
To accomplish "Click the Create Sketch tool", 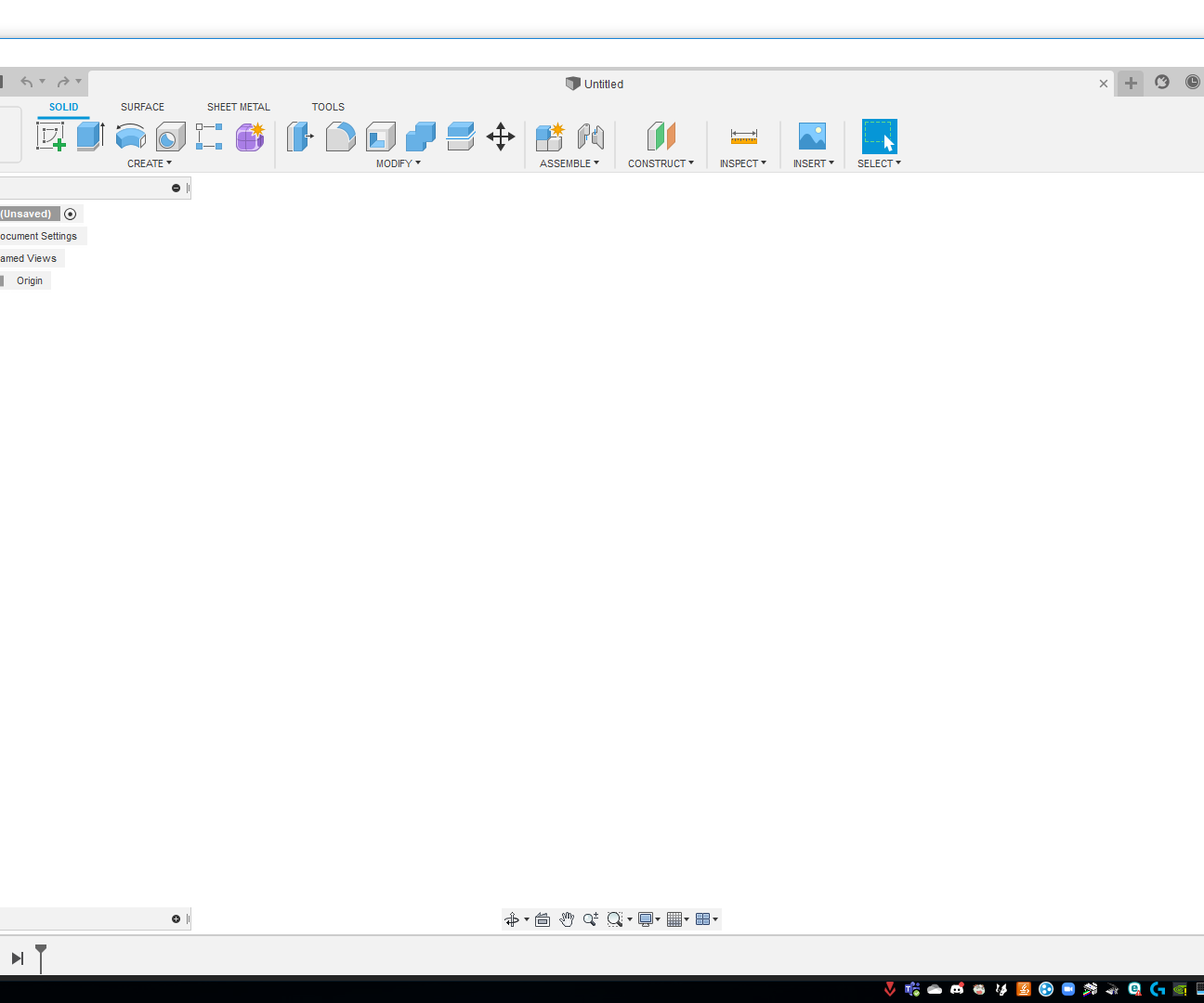I will (x=51, y=137).
